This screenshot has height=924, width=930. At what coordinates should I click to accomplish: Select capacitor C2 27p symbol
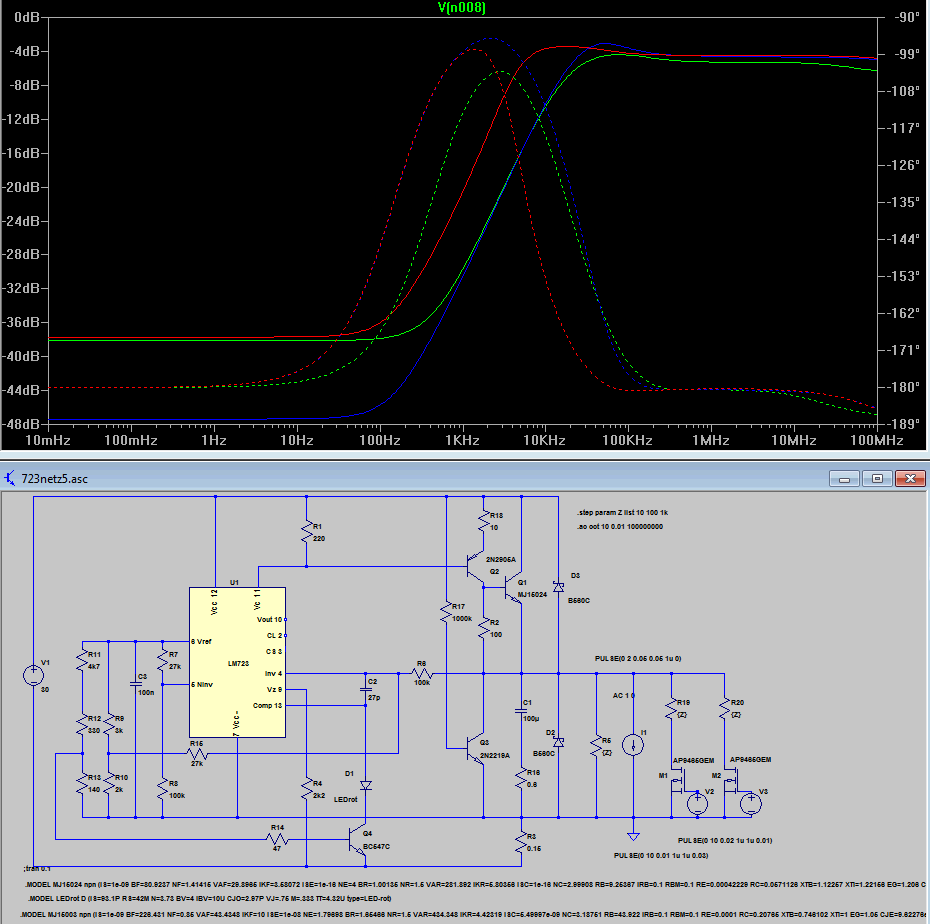[366, 690]
